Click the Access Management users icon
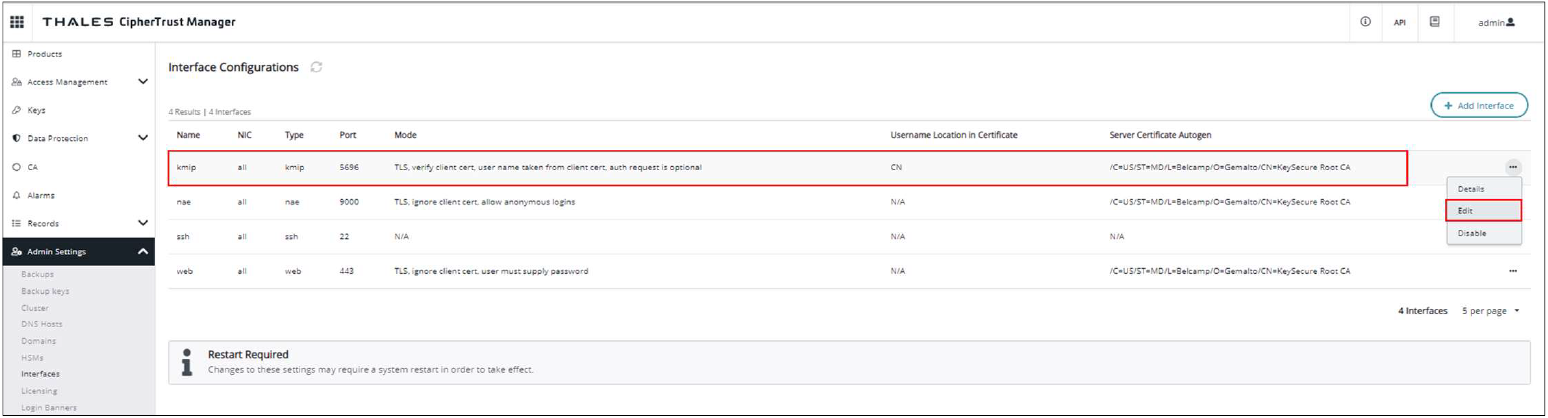 coord(16,82)
